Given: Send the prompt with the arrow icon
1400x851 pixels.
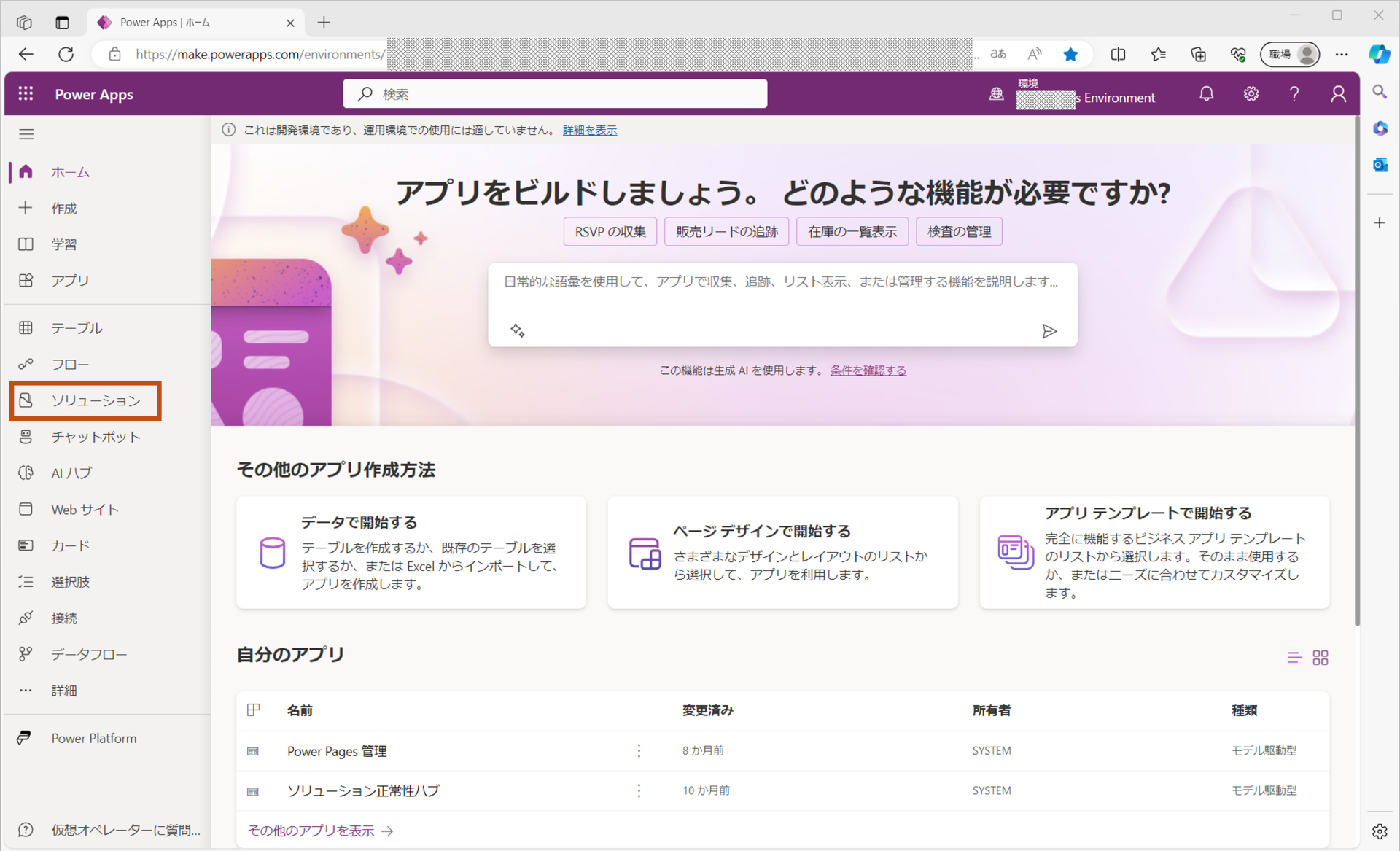Looking at the screenshot, I should [x=1049, y=332].
